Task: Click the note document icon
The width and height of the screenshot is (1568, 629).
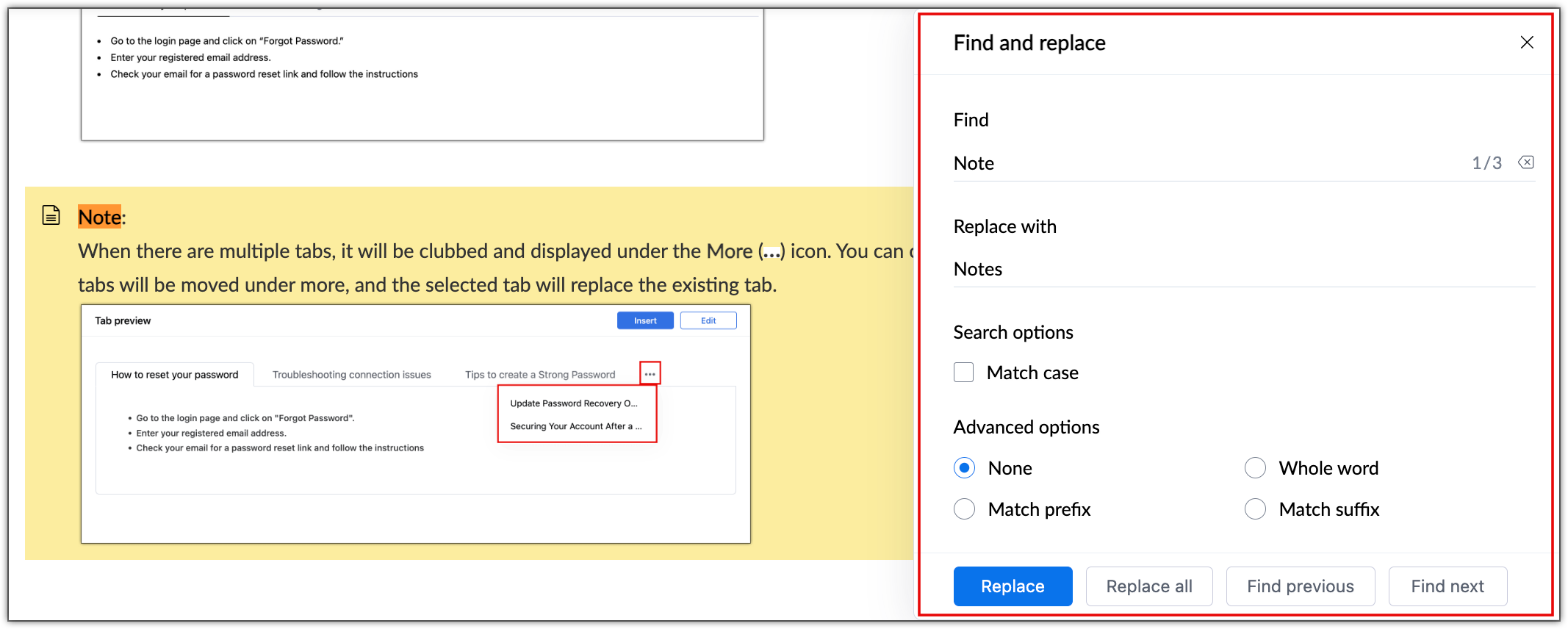Action: tap(51, 215)
